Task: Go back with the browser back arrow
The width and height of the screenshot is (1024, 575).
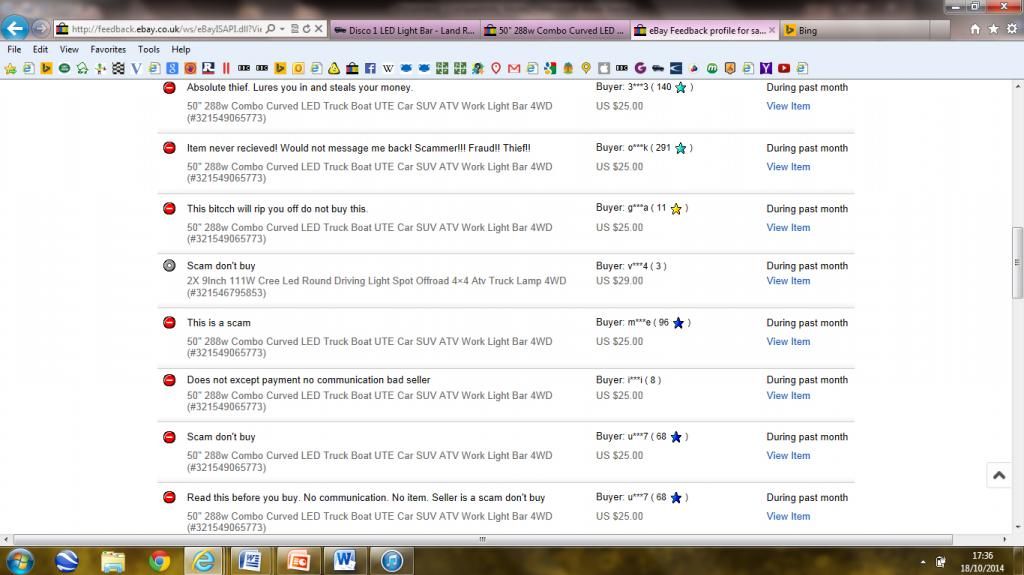Action: pos(14,28)
